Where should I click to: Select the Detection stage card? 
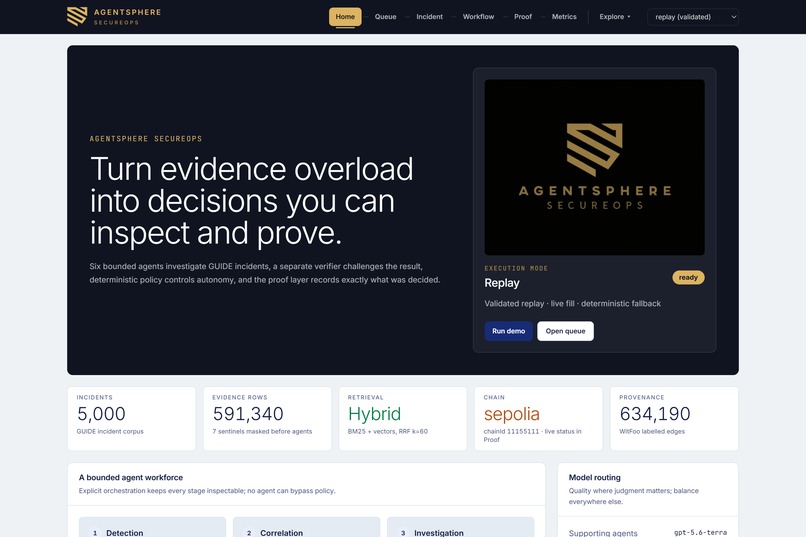point(152,527)
